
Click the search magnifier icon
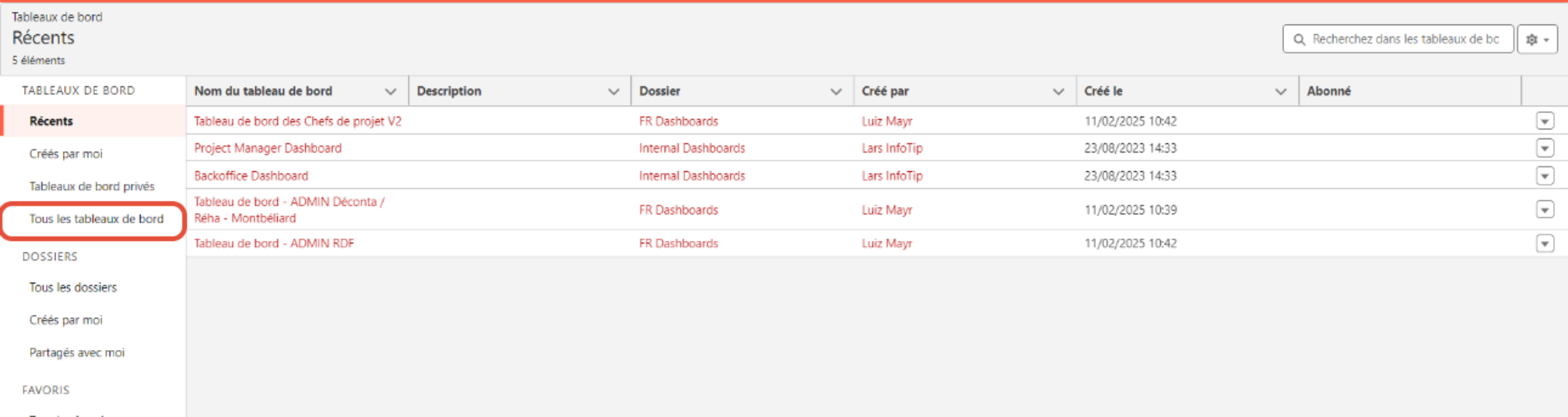[x=1299, y=39]
